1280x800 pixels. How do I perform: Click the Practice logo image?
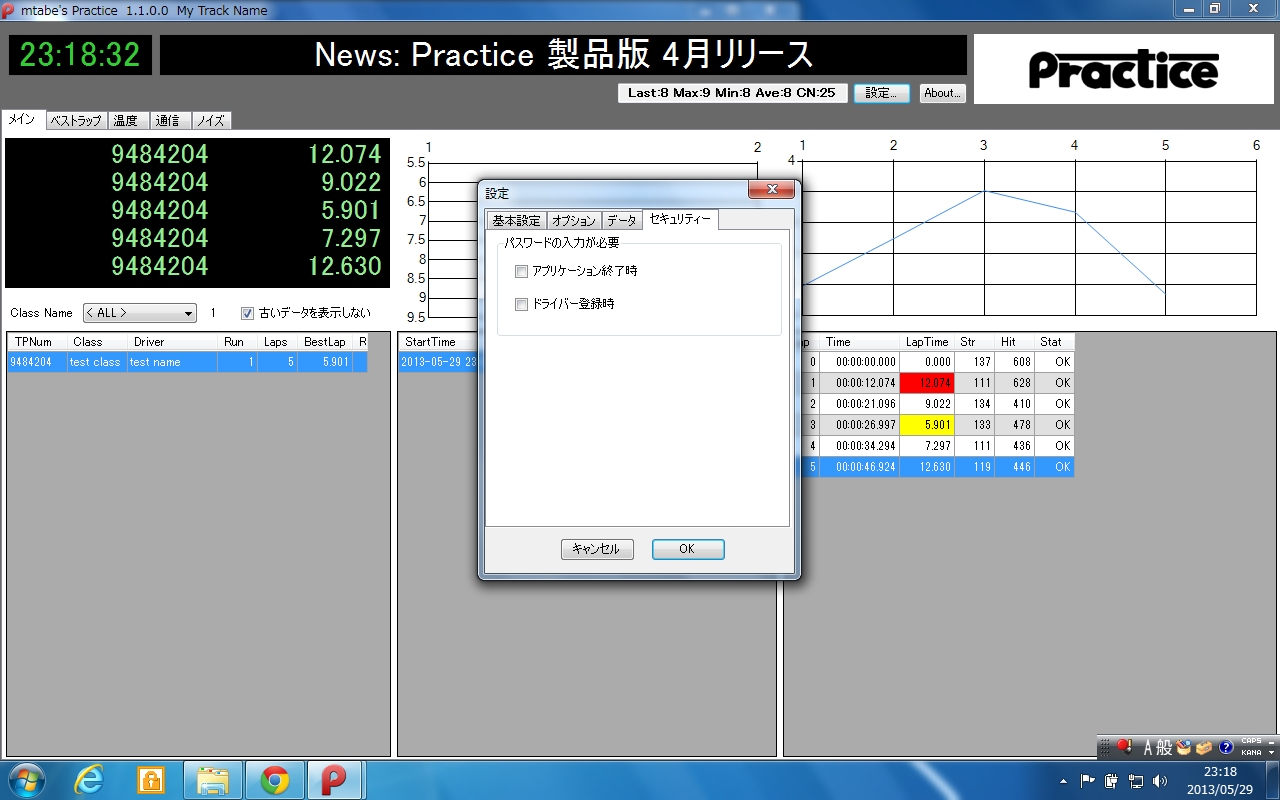click(1123, 68)
